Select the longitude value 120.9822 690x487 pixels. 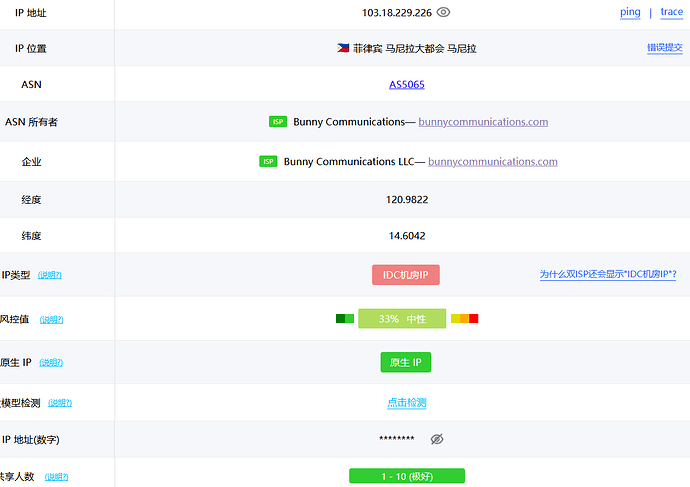[x=407, y=200]
